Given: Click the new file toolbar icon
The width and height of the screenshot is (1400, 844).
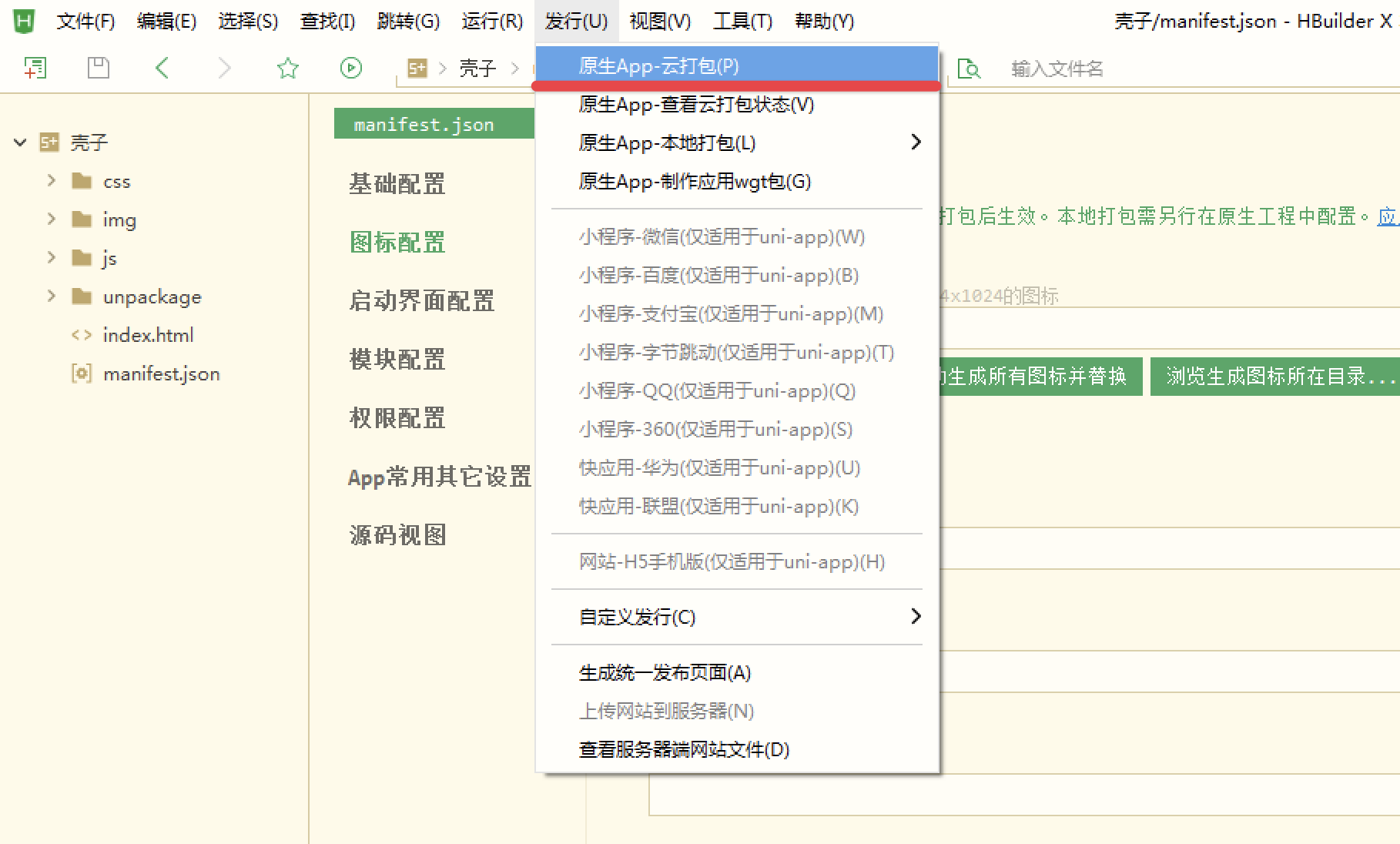Looking at the screenshot, I should 35,68.
